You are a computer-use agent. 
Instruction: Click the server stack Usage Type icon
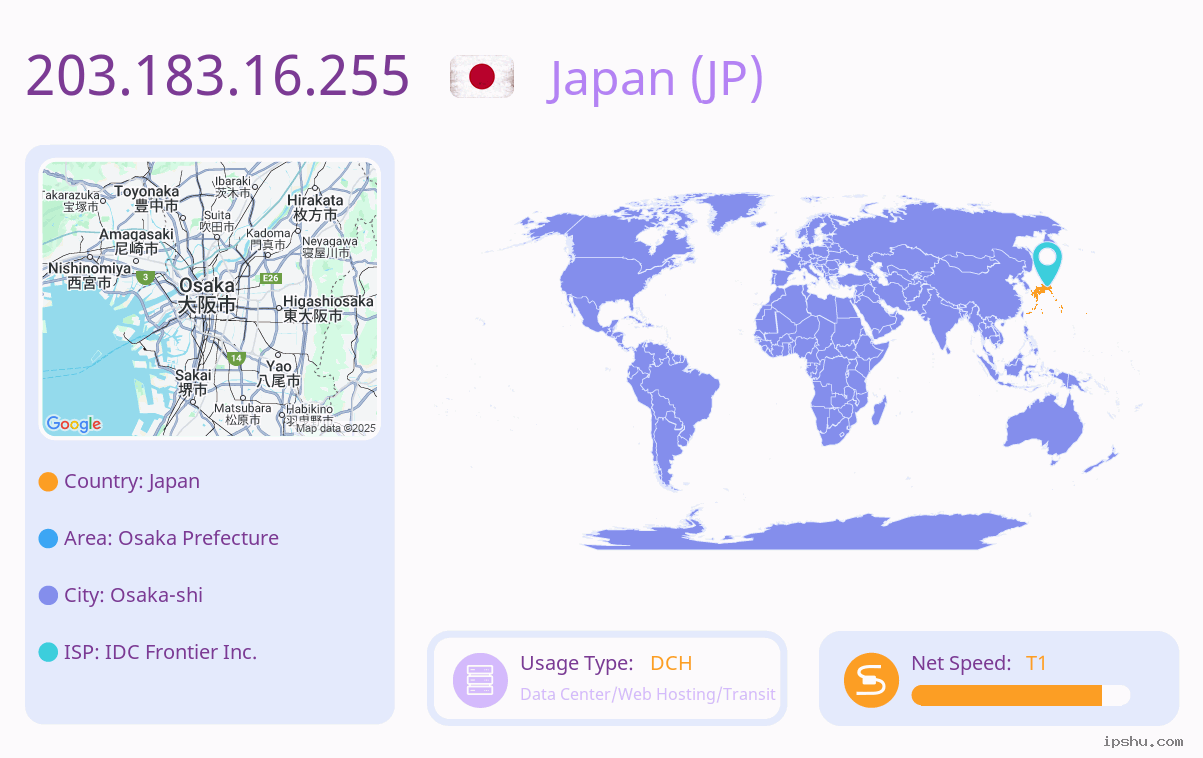[x=480, y=680]
